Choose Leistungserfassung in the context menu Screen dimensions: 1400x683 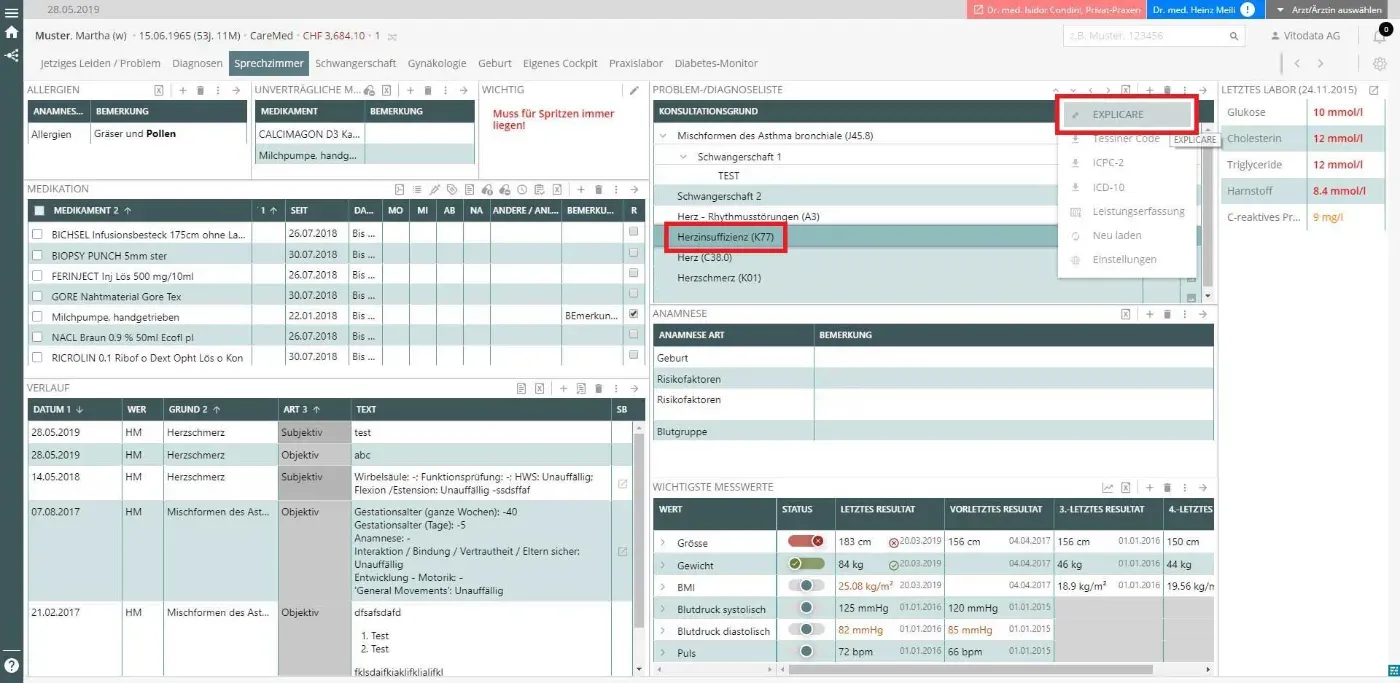coord(1127,211)
